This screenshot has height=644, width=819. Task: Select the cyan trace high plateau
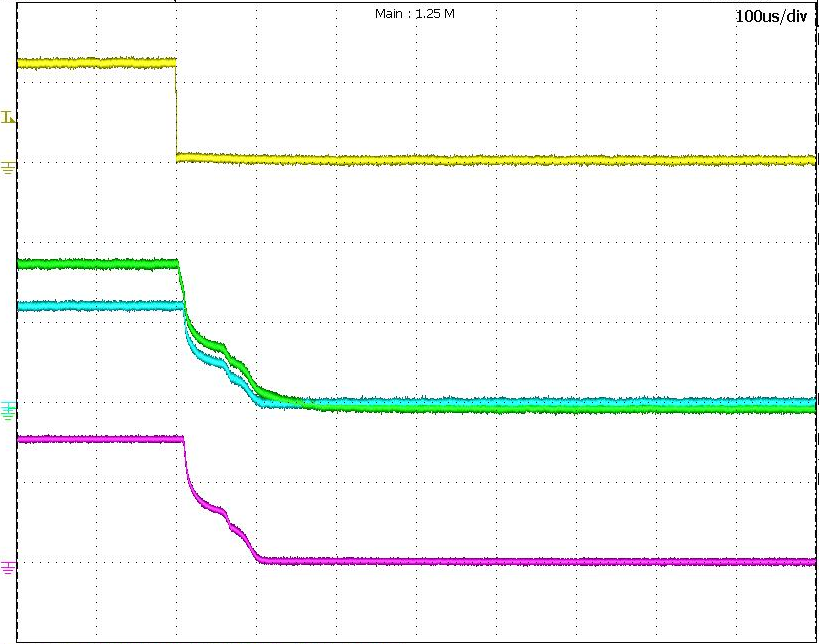tap(96, 306)
